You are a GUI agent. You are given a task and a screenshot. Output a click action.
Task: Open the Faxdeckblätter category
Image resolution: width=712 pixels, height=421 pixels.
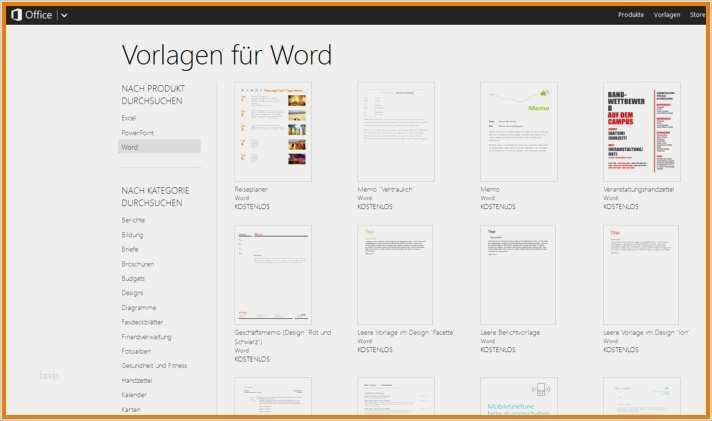(142, 322)
